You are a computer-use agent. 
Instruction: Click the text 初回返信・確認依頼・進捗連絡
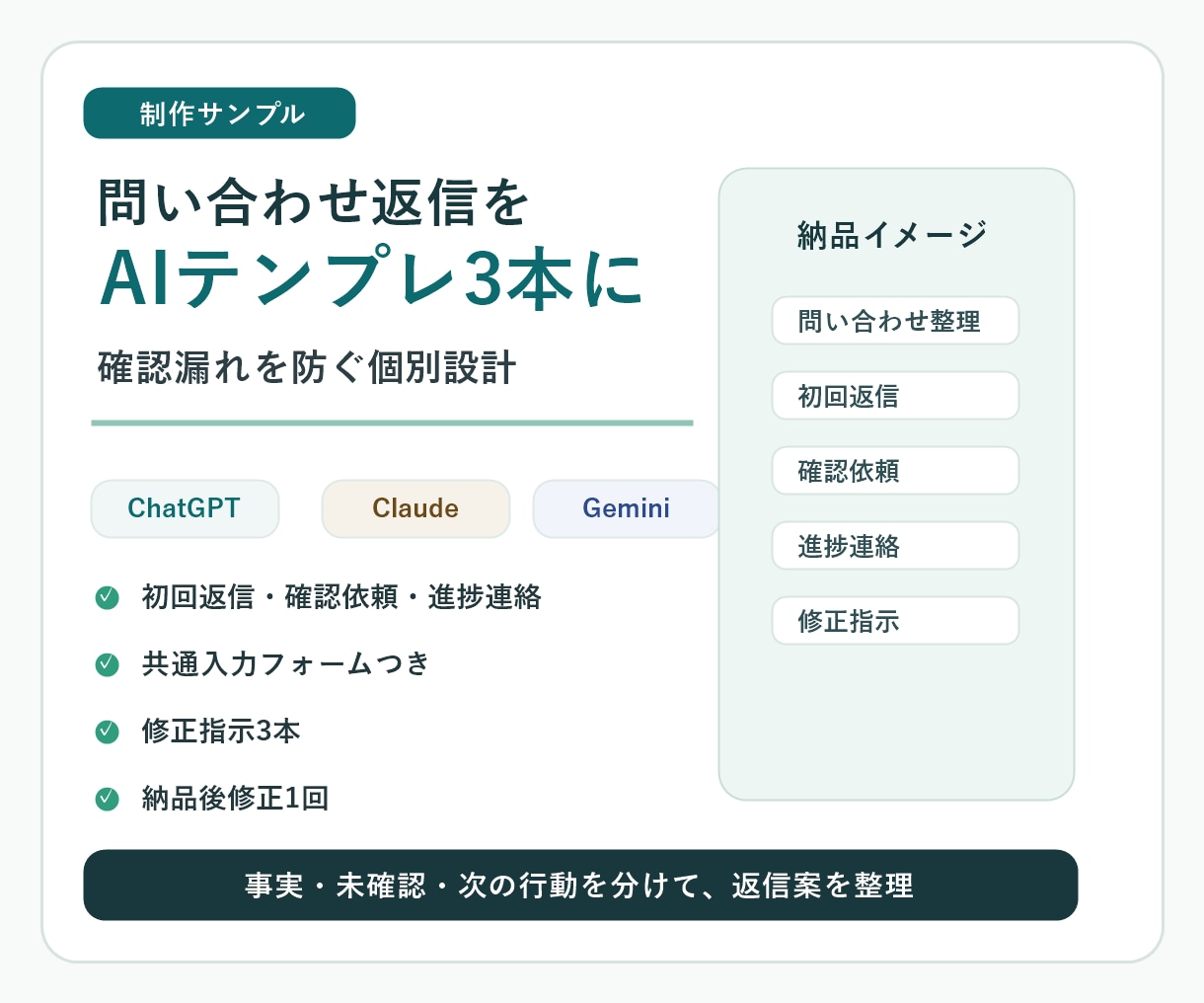tap(341, 597)
